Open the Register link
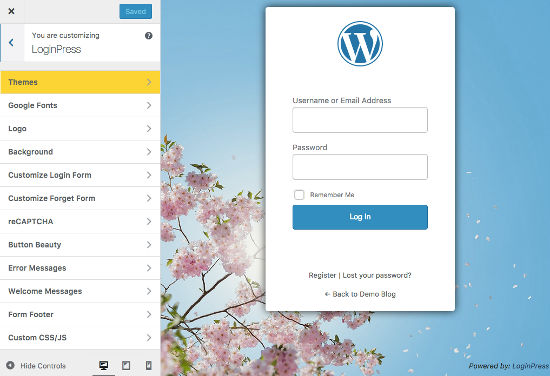Image resolution: width=550 pixels, height=376 pixels. coord(322,275)
